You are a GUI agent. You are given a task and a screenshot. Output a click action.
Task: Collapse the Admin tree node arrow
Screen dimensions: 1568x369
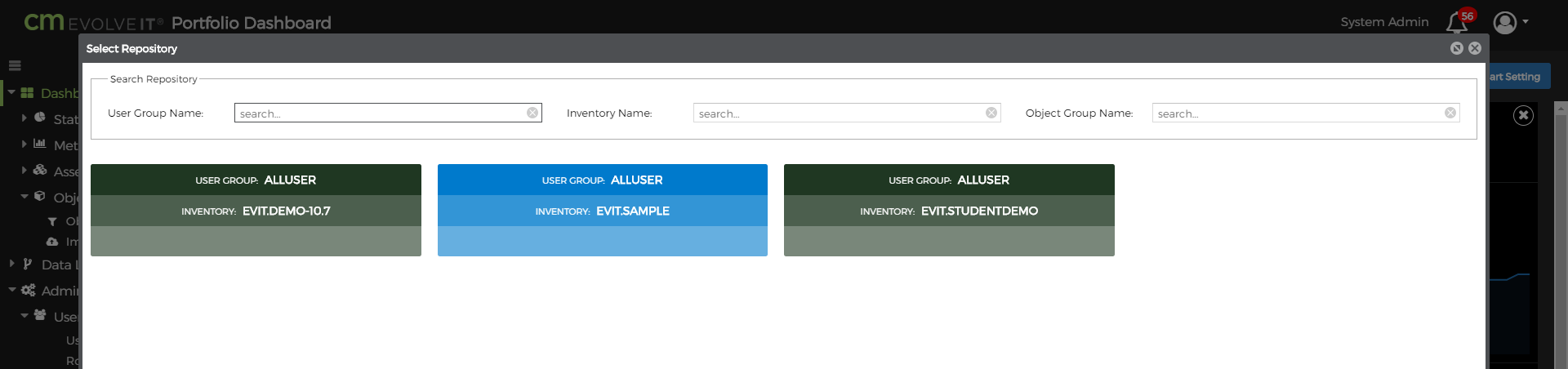11,290
